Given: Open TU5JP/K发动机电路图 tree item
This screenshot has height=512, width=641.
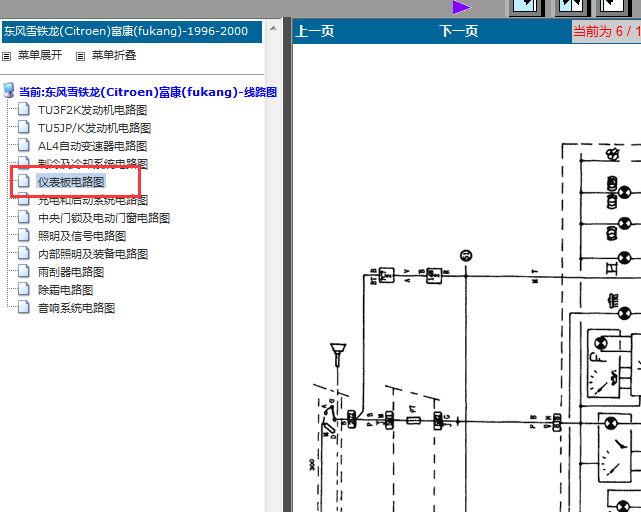Looking at the screenshot, I should click(94, 128).
